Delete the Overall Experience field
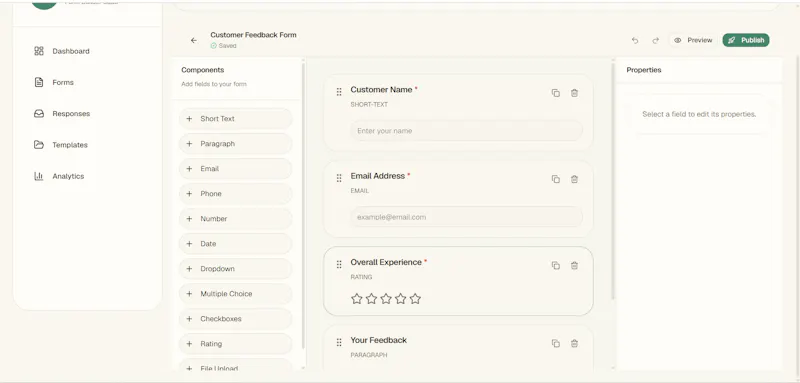Image resolution: width=800 pixels, height=383 pixels. click(574, 265)
